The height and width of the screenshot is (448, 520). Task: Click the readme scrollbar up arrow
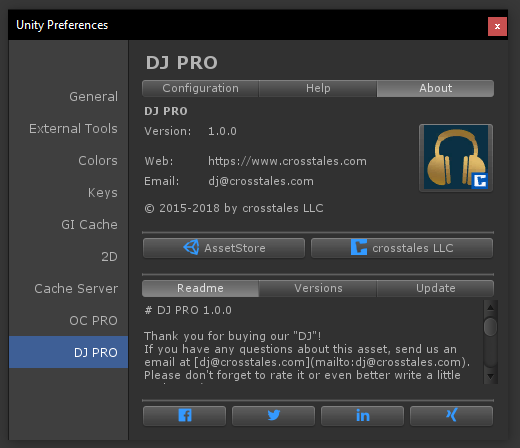point(490,307)
